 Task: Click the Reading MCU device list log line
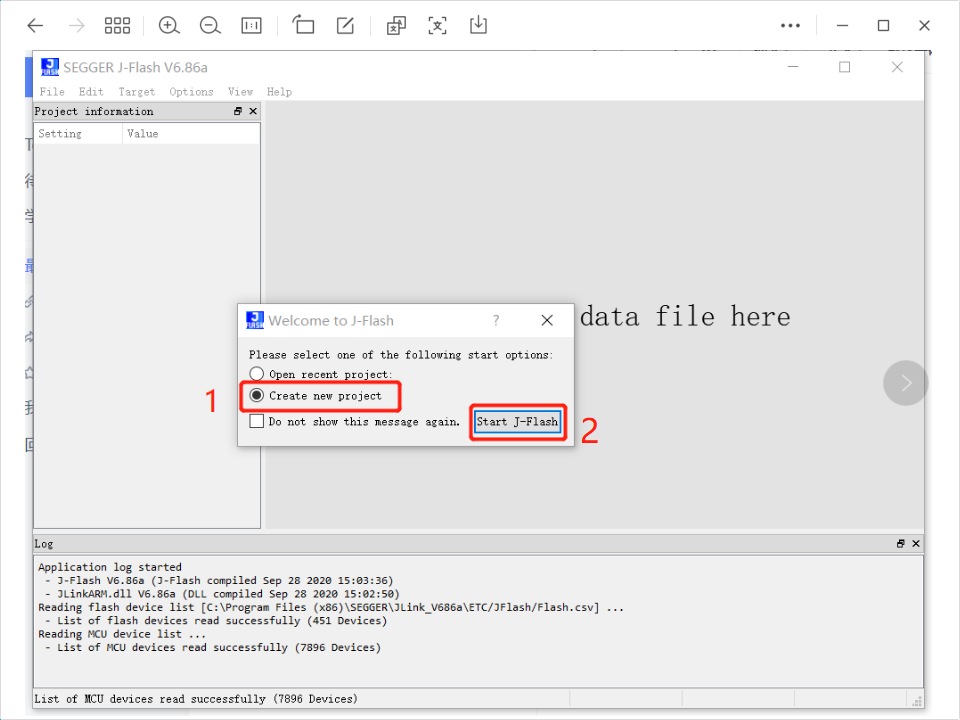click(122, 634)
